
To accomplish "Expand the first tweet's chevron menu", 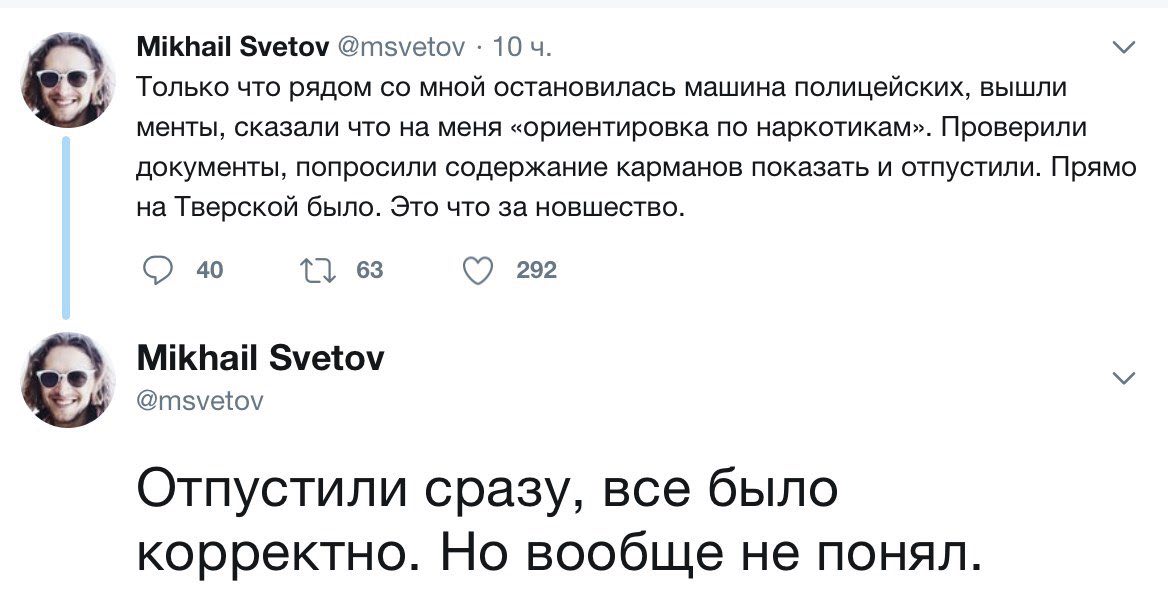I will (x=1124, y=47).
